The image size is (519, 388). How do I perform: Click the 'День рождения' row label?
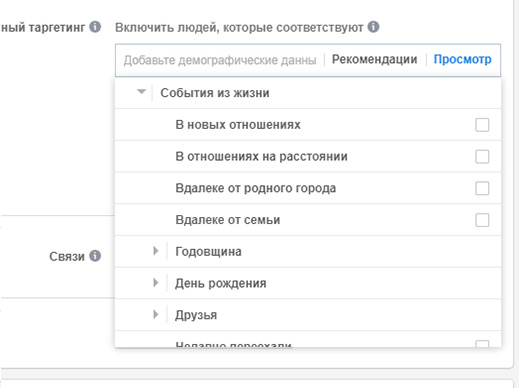221,283
